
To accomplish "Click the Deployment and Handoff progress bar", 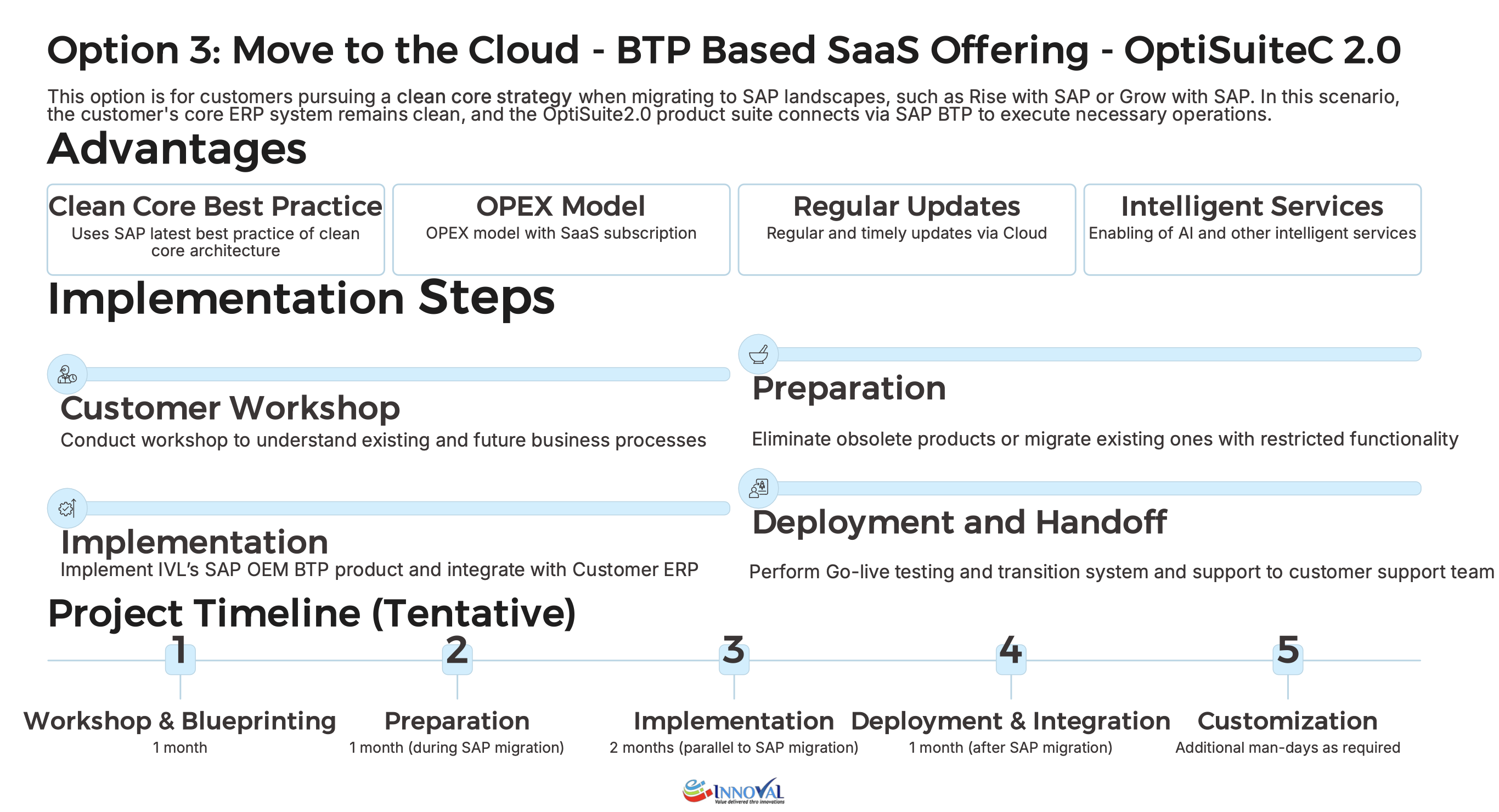I will (1098, 488).
